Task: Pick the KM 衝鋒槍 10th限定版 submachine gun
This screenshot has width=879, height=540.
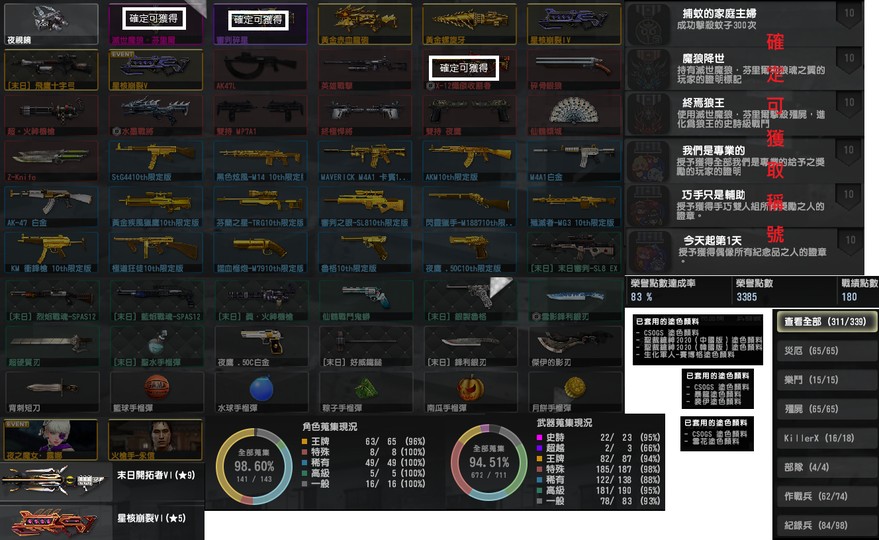Action: (51, 253)
